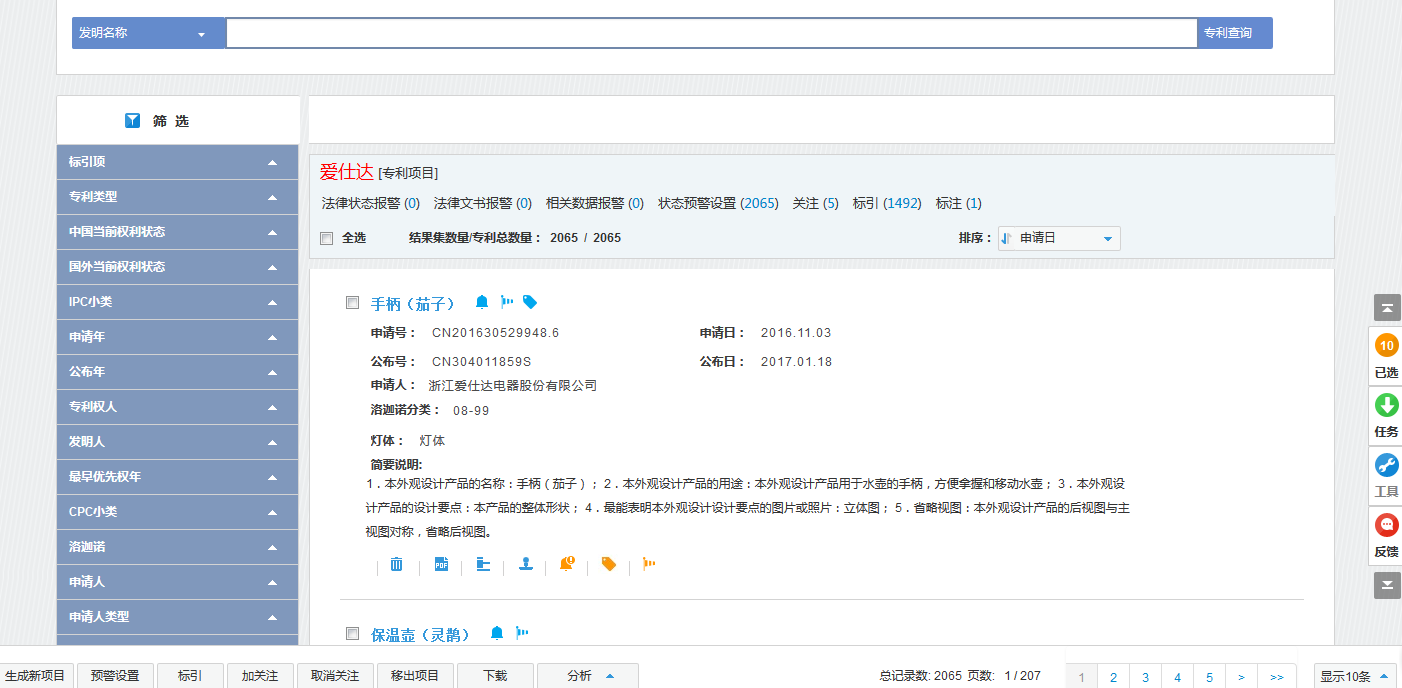Click the scroll-to-top arrow icon on right sidebar
This screenshot has height=688, width=1402.
1387,308
